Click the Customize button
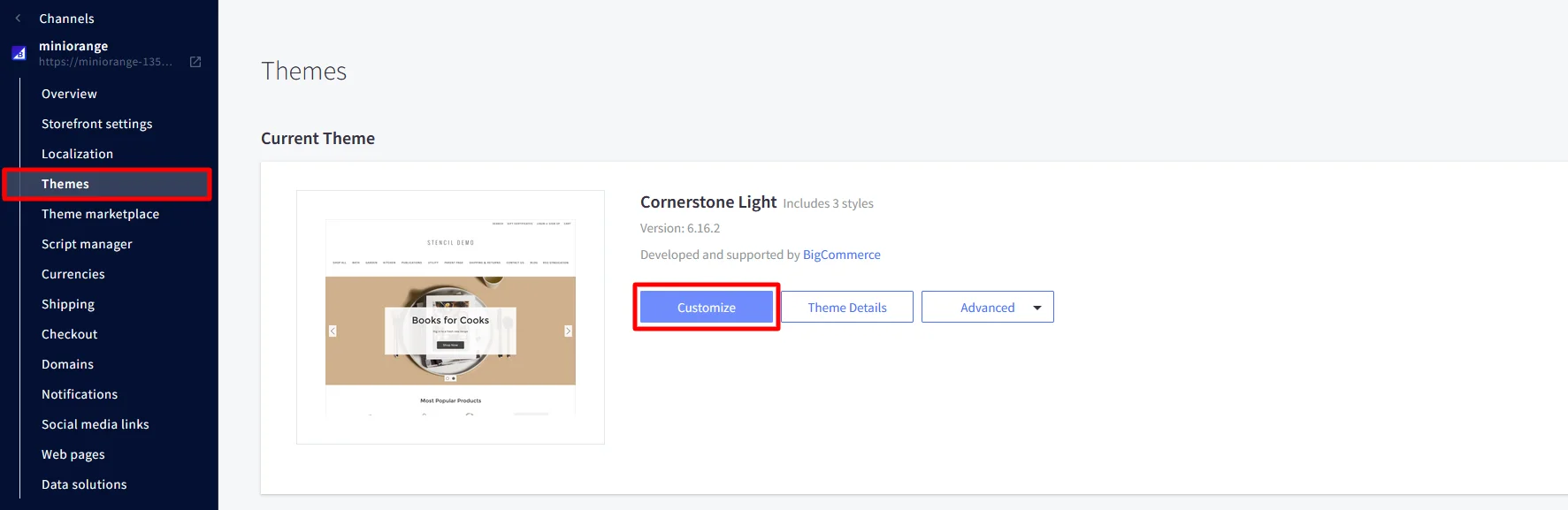1568x510 pixels. pyautogui.click(x=705, y=307)
